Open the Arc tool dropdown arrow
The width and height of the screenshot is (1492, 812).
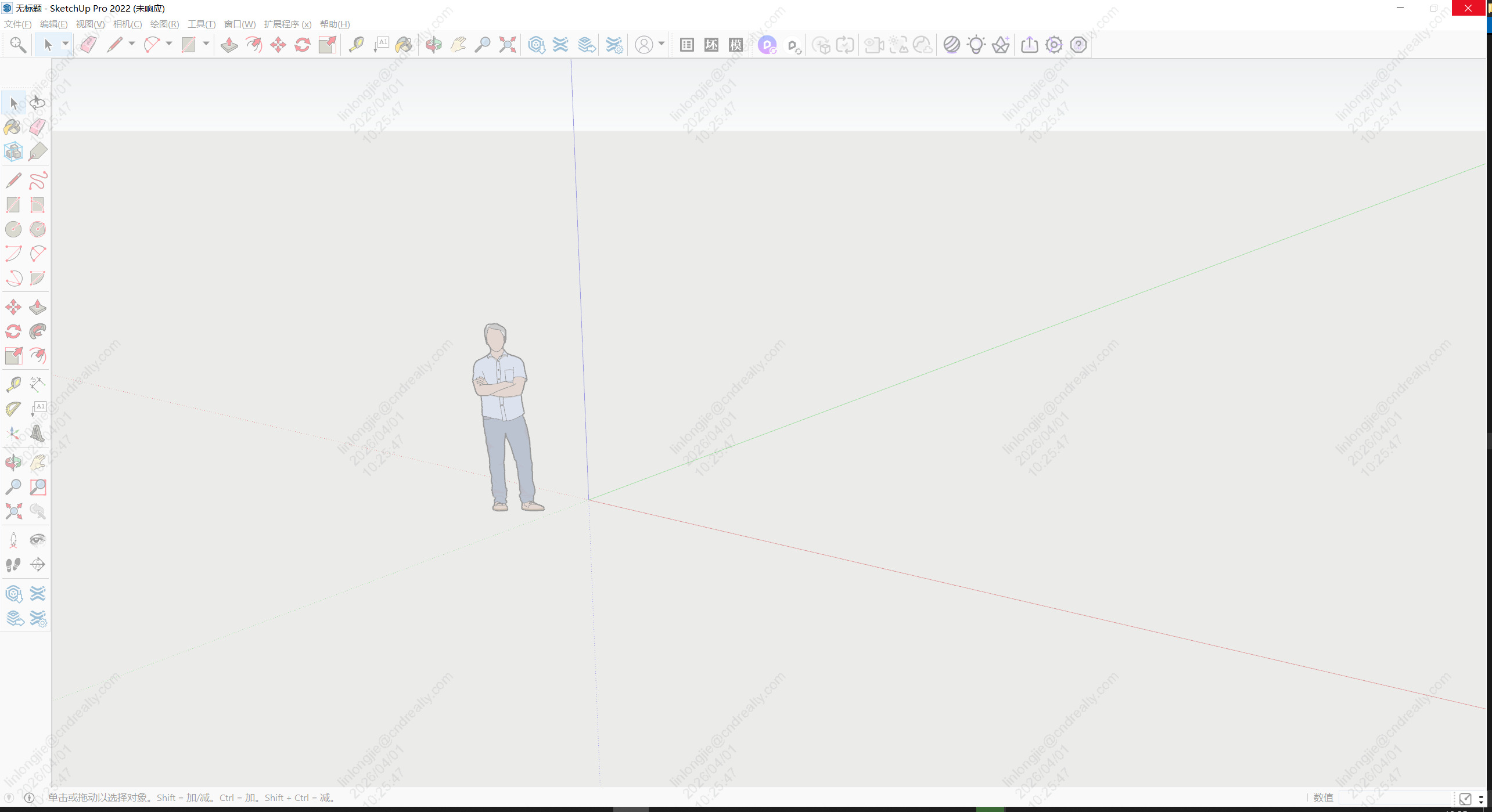click(x=169, y=44)
